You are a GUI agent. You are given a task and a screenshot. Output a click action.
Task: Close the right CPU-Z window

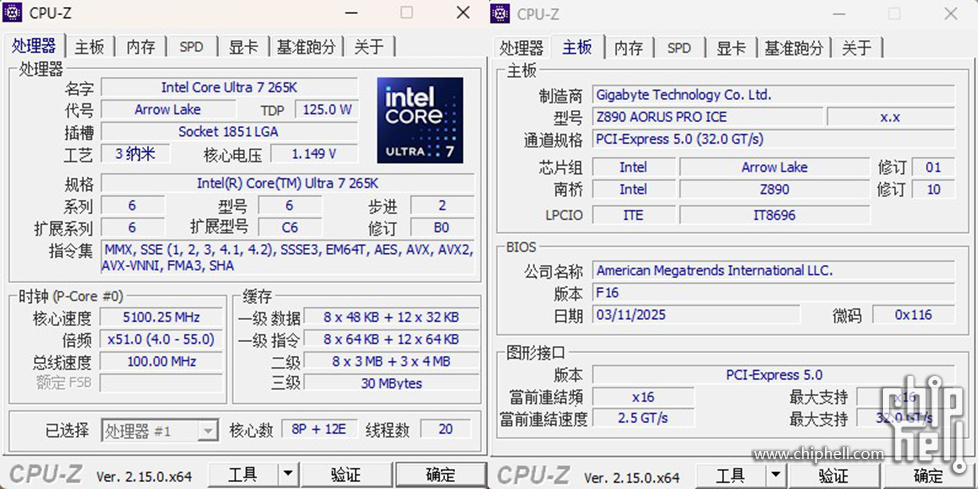click(x=951, y=14)
